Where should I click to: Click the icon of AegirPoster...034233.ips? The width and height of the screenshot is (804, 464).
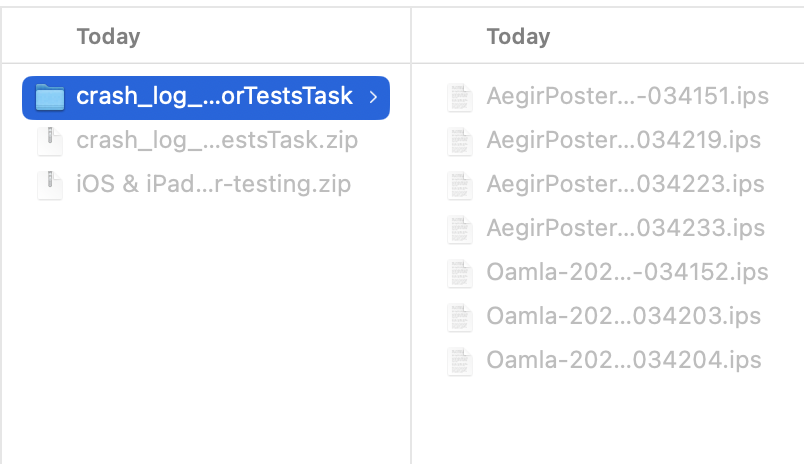point(459,230)
